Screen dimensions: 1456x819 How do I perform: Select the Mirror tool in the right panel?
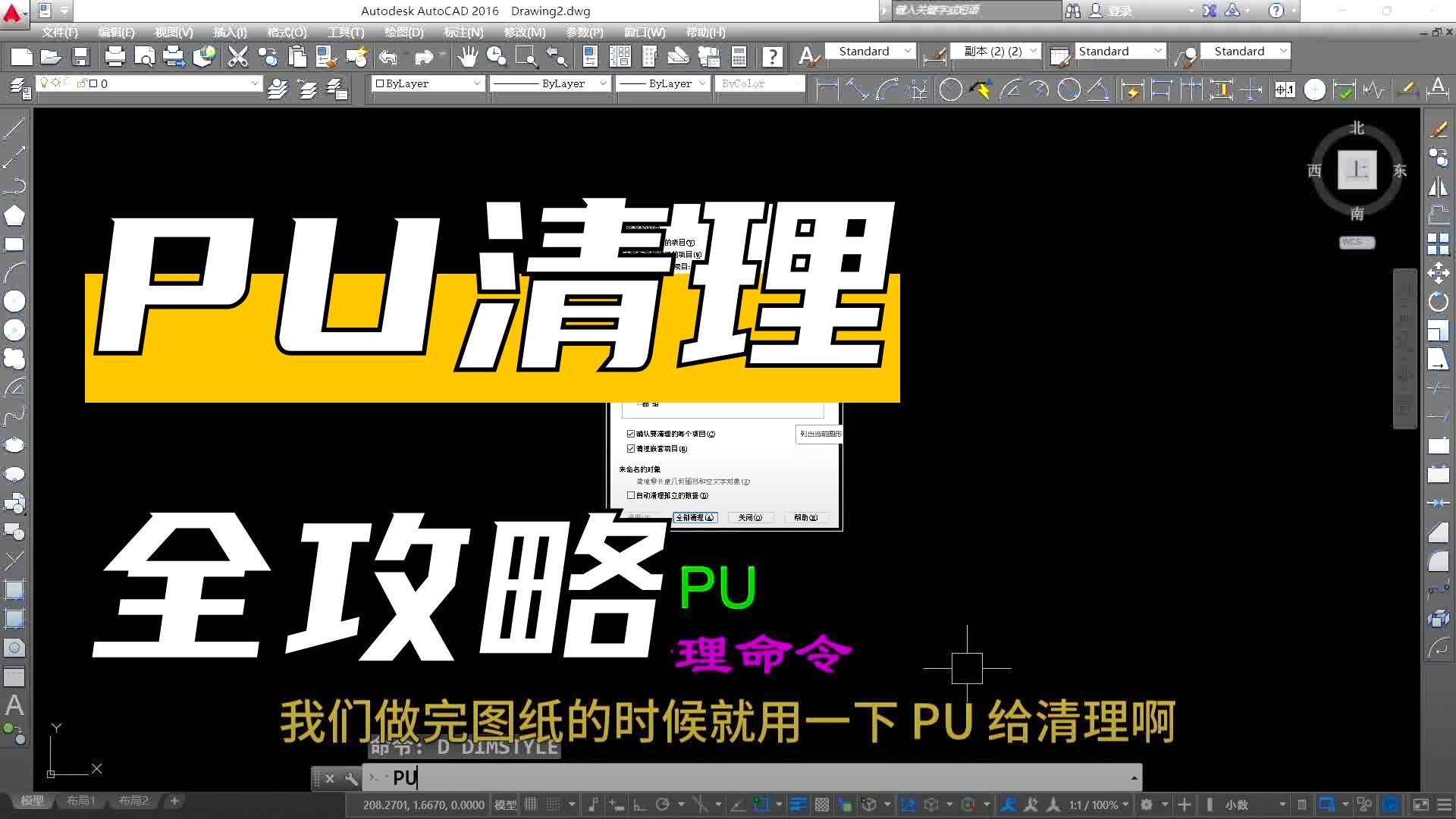pos(1438,187)
